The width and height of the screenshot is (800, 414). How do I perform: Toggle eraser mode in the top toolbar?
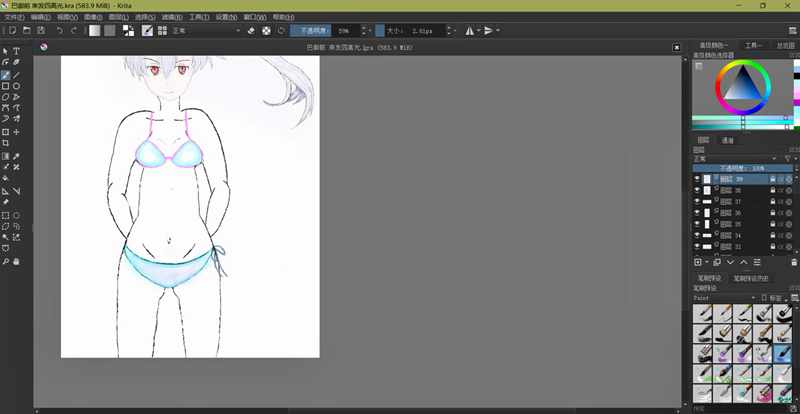tap(251, 31)
